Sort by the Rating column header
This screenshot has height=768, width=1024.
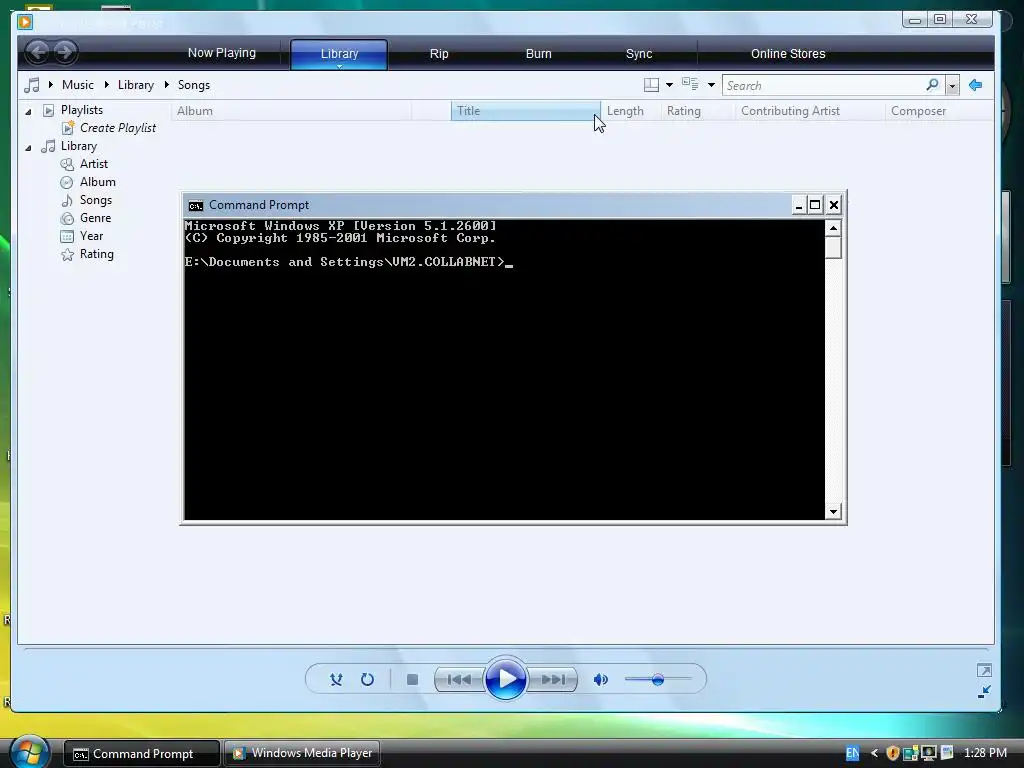[x=697, y=111]
